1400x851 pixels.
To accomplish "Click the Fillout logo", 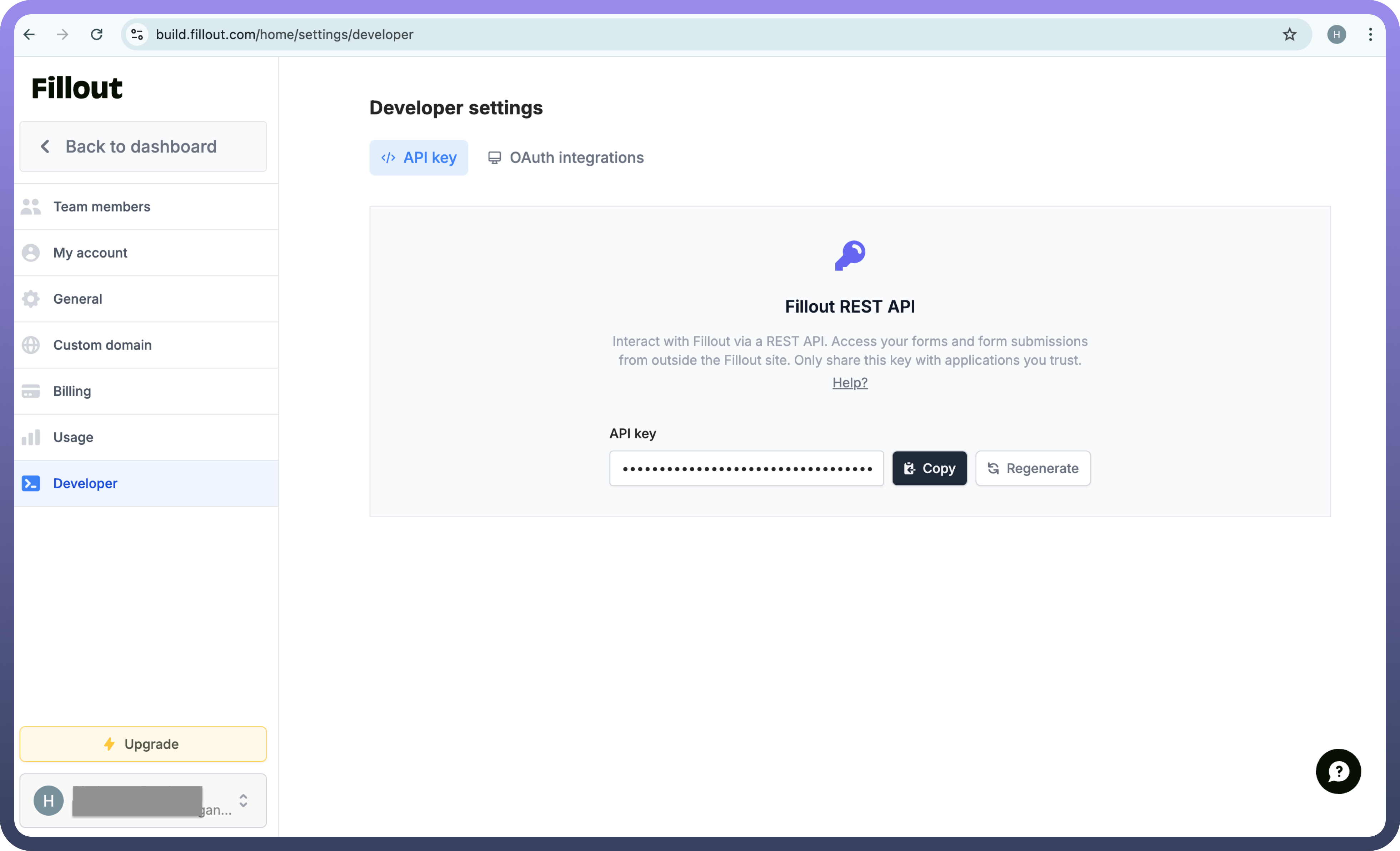I will (x=77, y=88).
